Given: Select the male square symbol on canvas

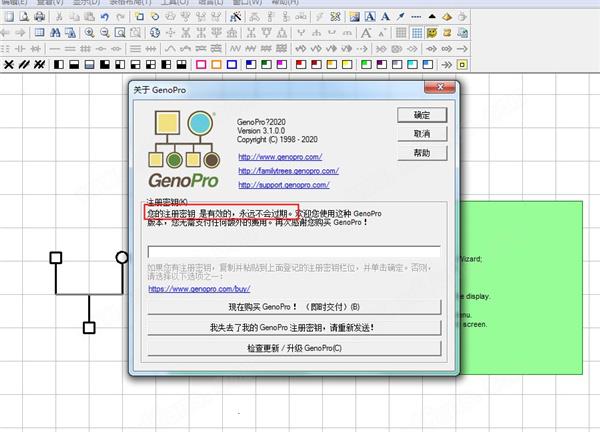Looking at the screenshot, I should [x=56, y=258].
